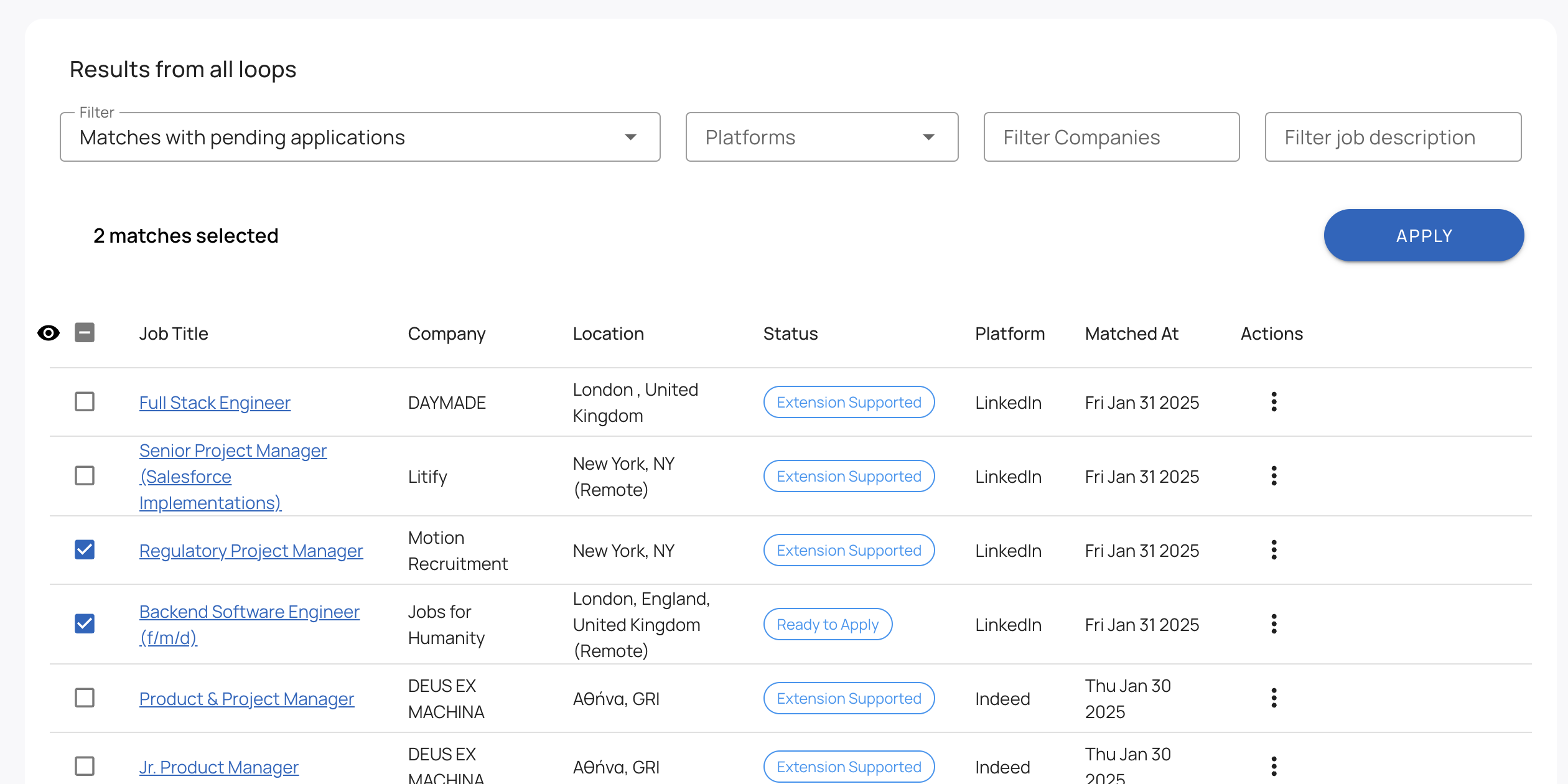Screen dimensions: 1568x784
Task: Uncheck the Regulatory Project Manager checkbox
Action: [x=85, y=550]
